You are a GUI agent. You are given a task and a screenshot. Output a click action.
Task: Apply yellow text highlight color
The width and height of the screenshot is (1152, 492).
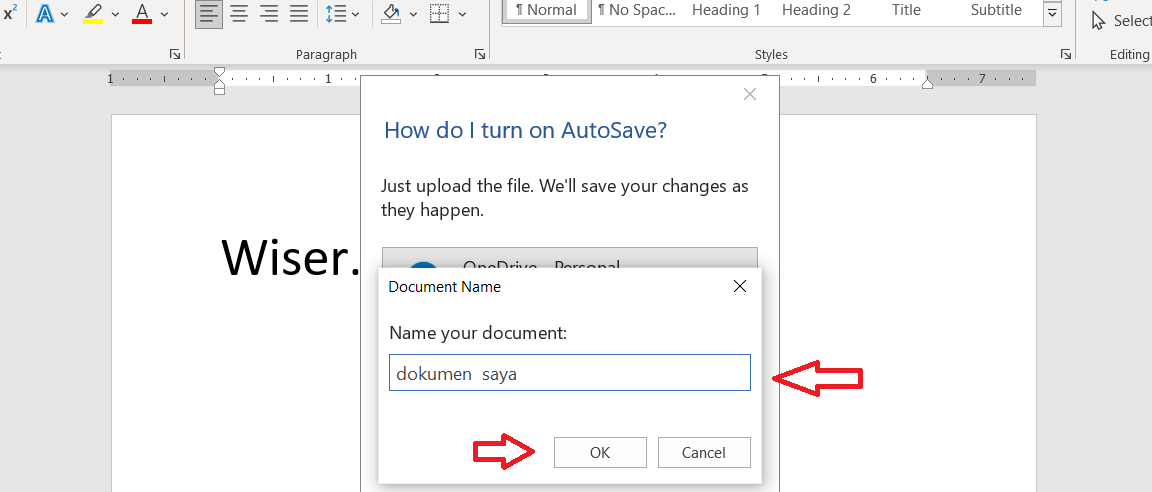point(93,14)
